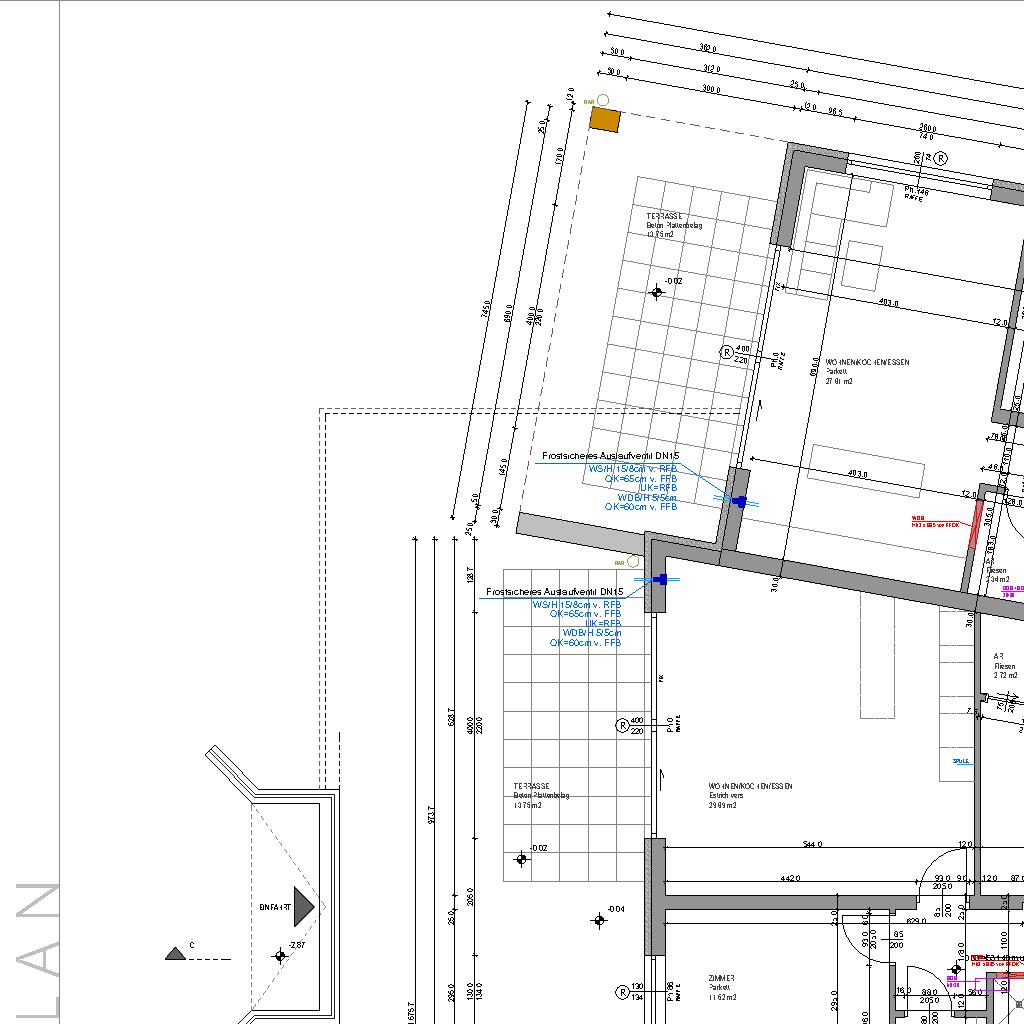1024x1024 pixels.
Task: Select the R circle next to 130/134
Action: (x=623, y=992)
